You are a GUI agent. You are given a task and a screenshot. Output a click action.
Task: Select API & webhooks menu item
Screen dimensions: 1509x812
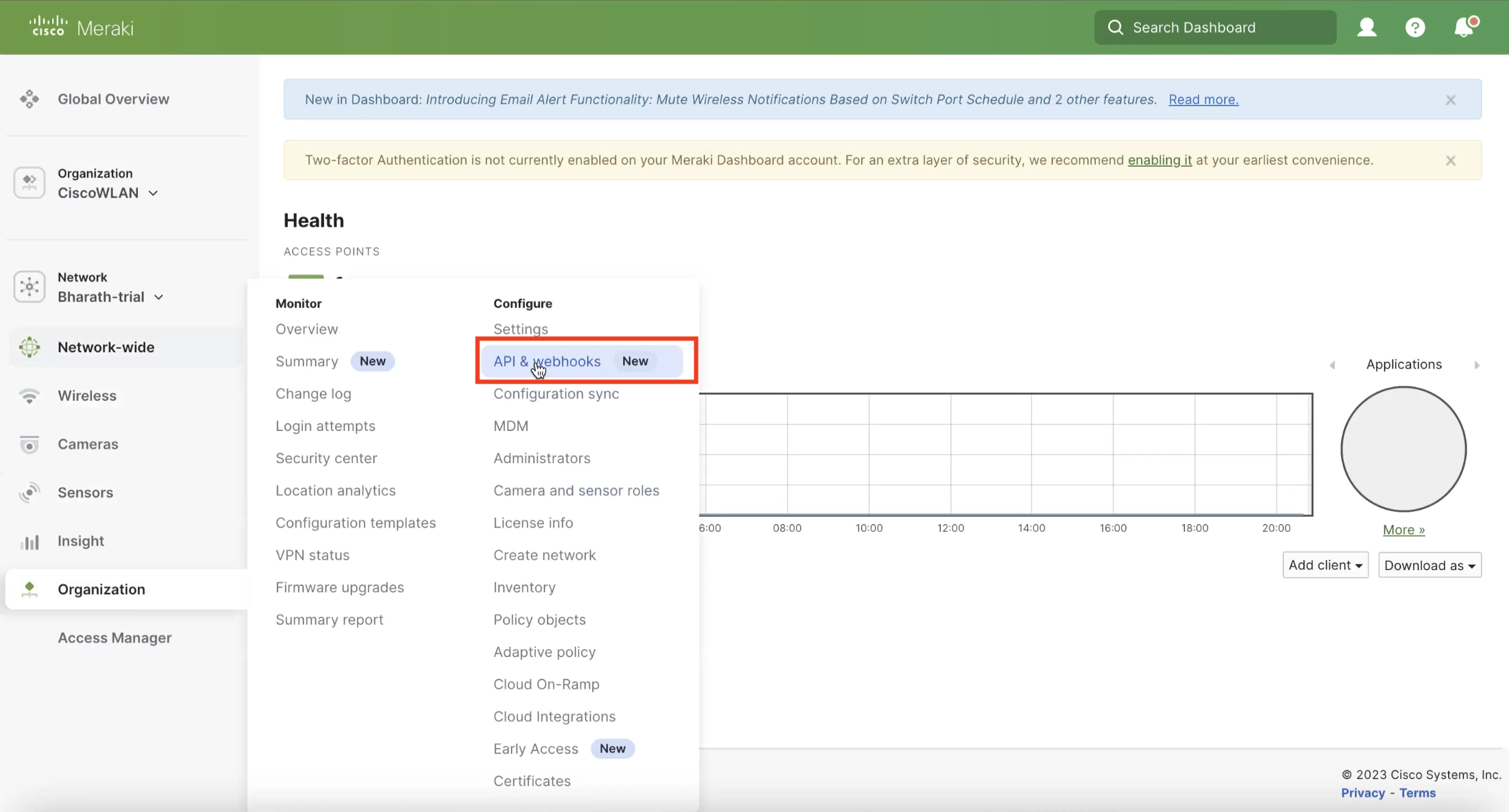tap(547, 361)
